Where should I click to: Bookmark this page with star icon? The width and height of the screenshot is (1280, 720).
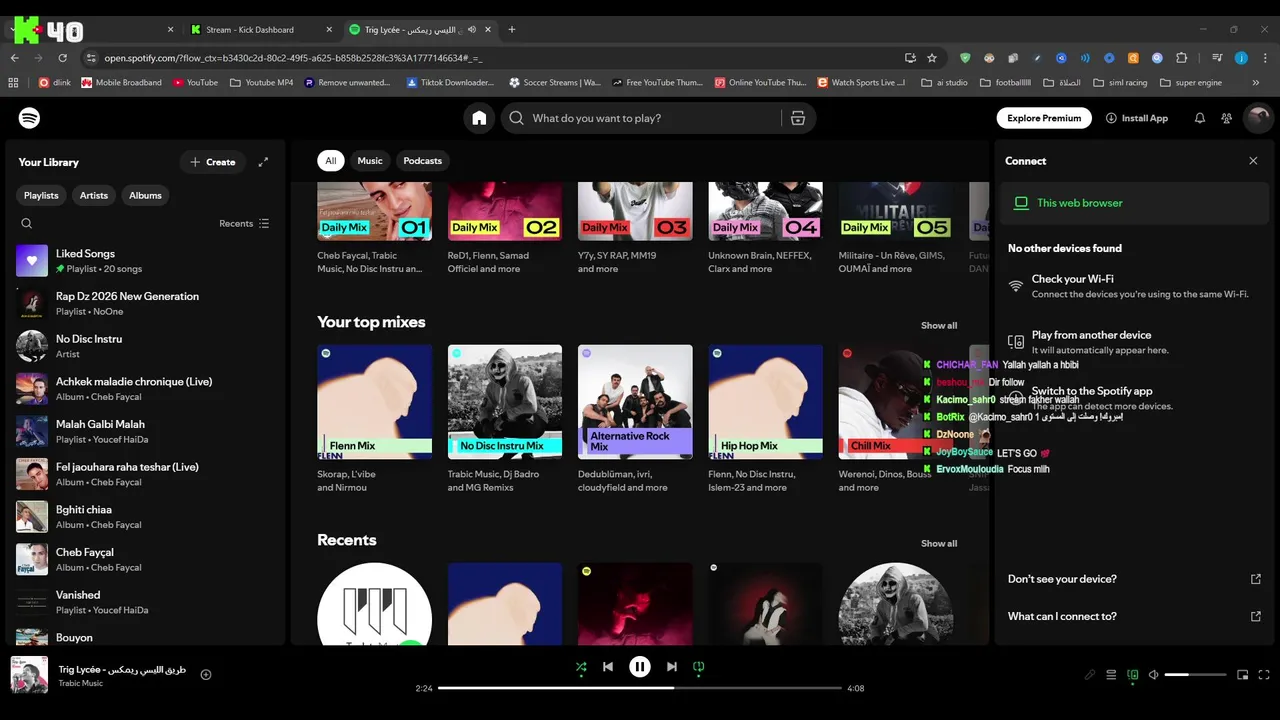[x=932, y=58]
